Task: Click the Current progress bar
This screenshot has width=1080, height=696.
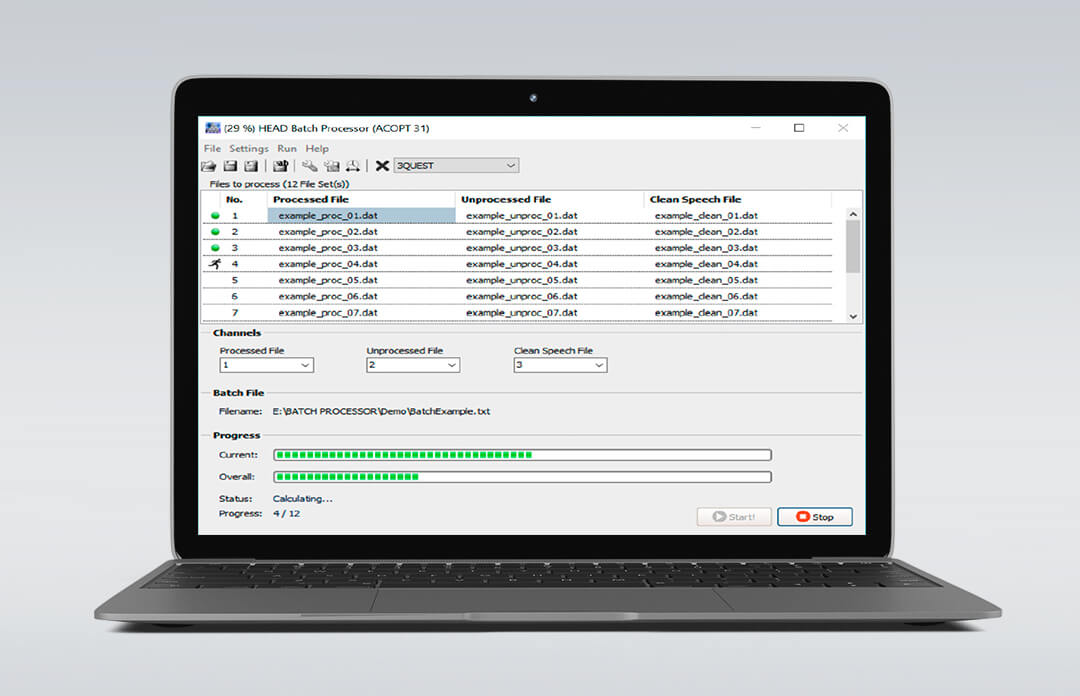Action: [520, 454]
